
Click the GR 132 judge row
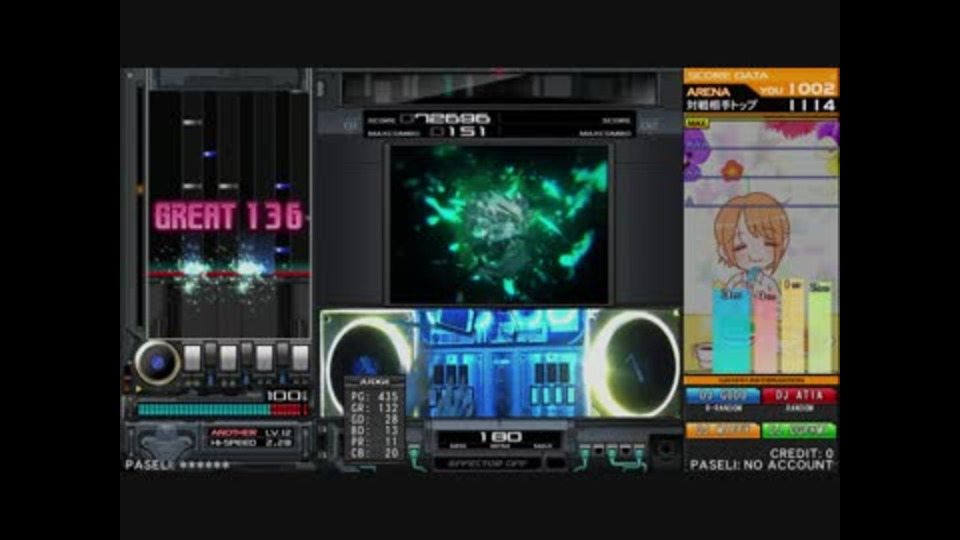tap(375, 408)
